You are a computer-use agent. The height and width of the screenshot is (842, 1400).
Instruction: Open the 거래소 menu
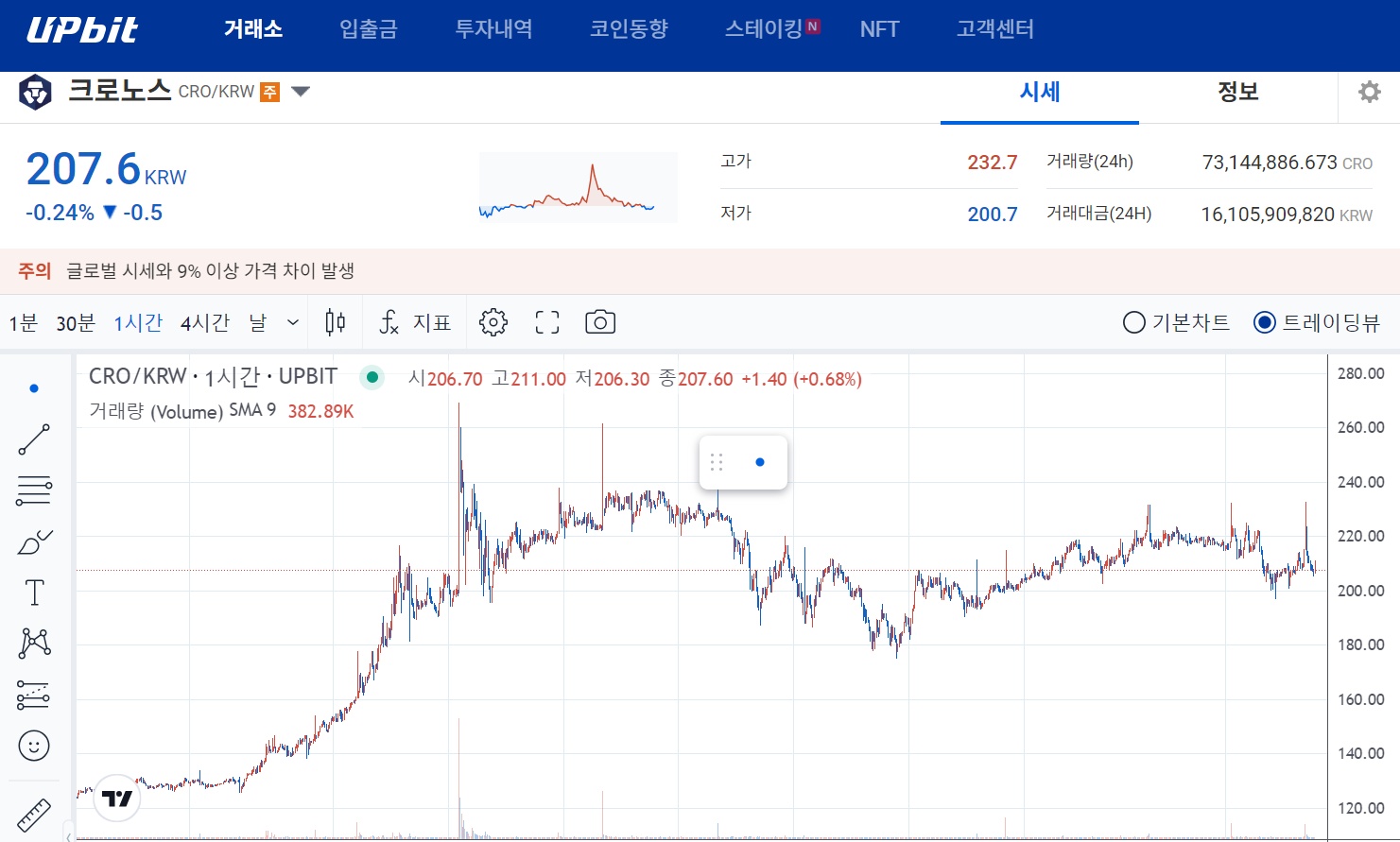(253, 29)
